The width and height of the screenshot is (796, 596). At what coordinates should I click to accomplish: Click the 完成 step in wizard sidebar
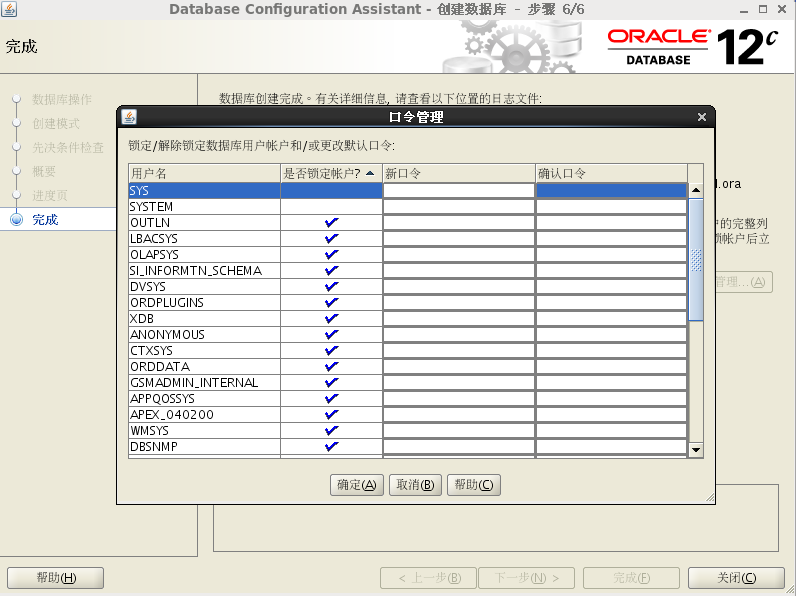point(45,219)
